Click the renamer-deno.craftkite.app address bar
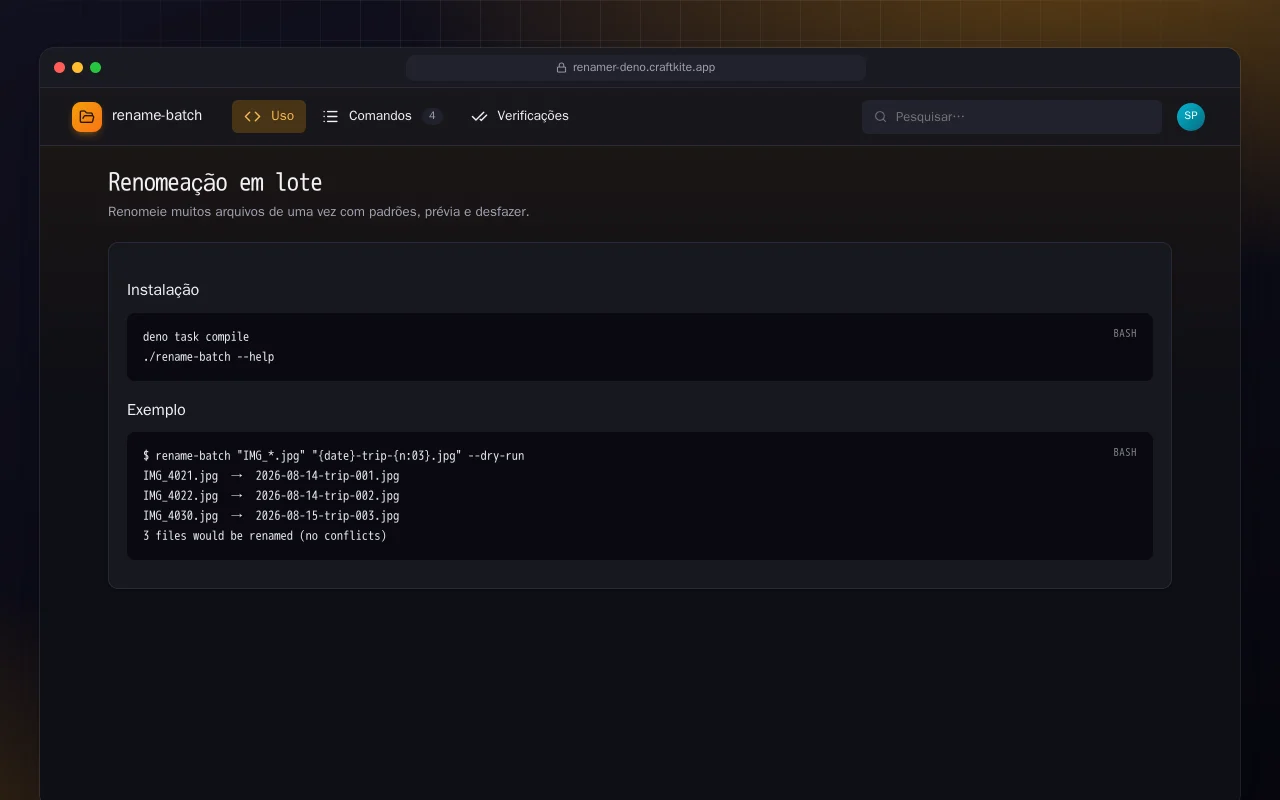The width and height of the screenshot is (1280, 800). [x=636, y=68]
